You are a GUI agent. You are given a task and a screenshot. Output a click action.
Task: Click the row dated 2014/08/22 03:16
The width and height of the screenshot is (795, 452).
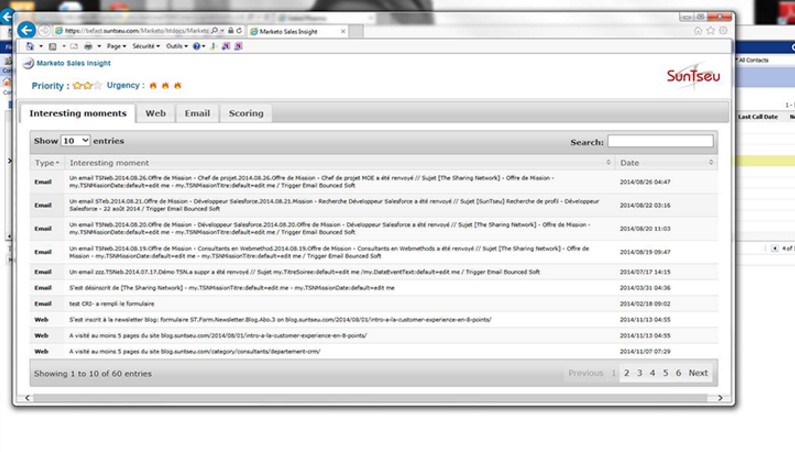tap(374, 205)
